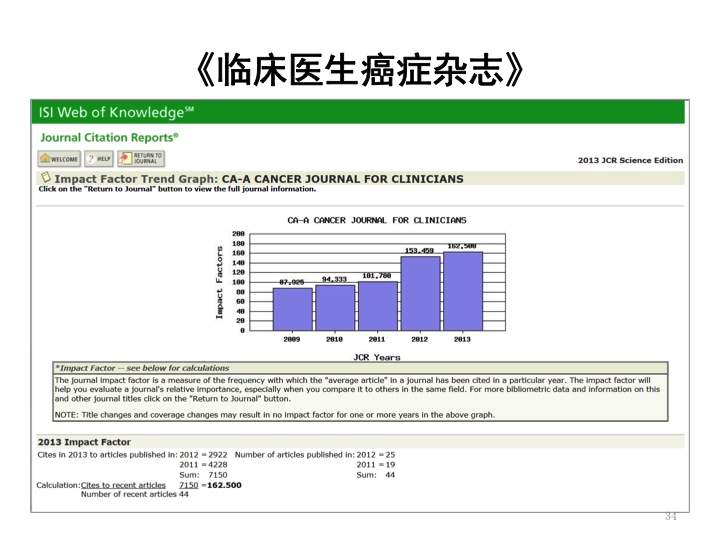
Task: Select the 2013 bar labeled 162.500
Action: coord(463,291)
